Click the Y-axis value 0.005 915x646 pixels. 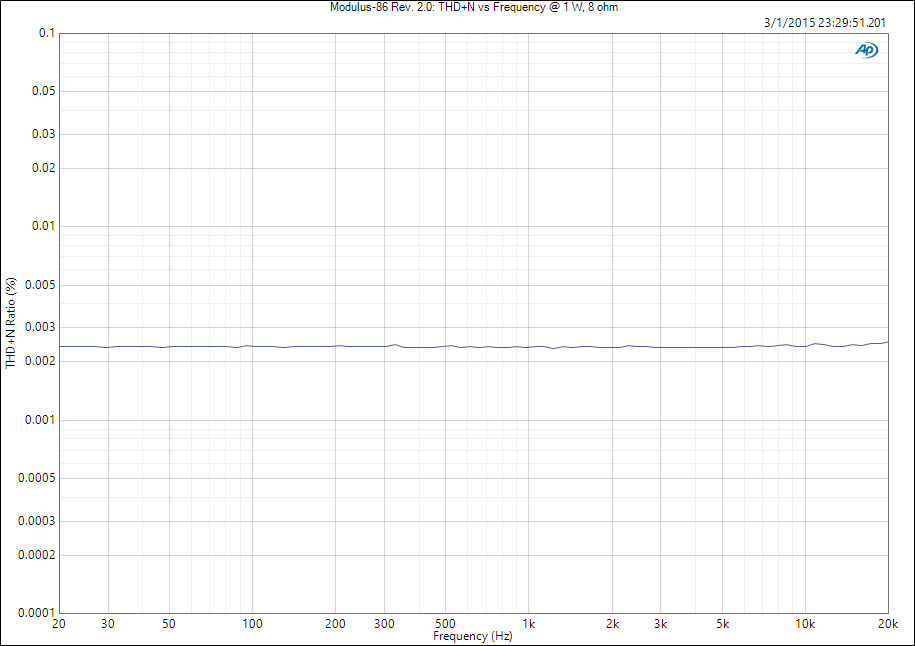coord(40,284)
